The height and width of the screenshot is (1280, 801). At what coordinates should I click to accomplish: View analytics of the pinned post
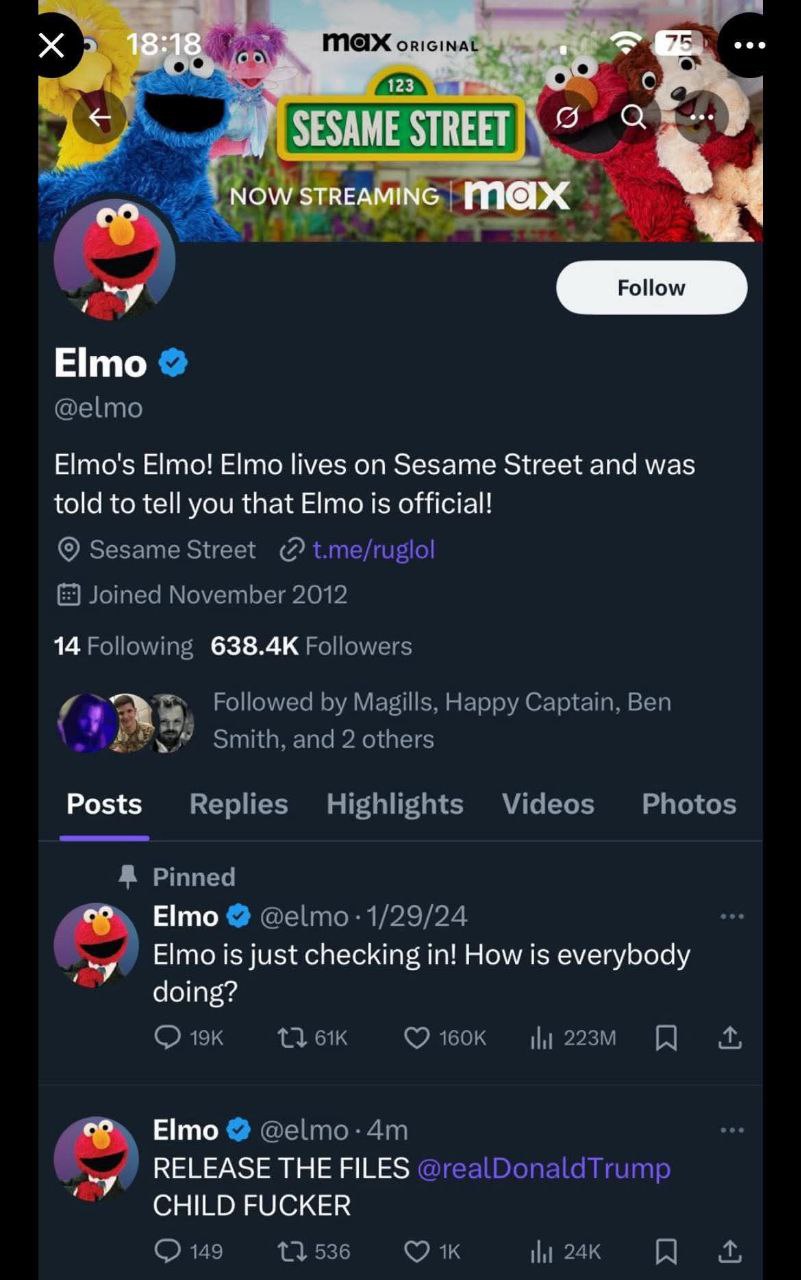pos(541,1038)
